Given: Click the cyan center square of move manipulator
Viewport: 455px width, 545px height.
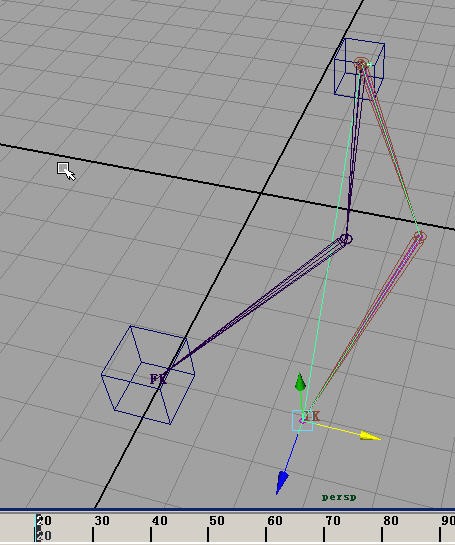Looking at the screenshot, I should point(302,421).
